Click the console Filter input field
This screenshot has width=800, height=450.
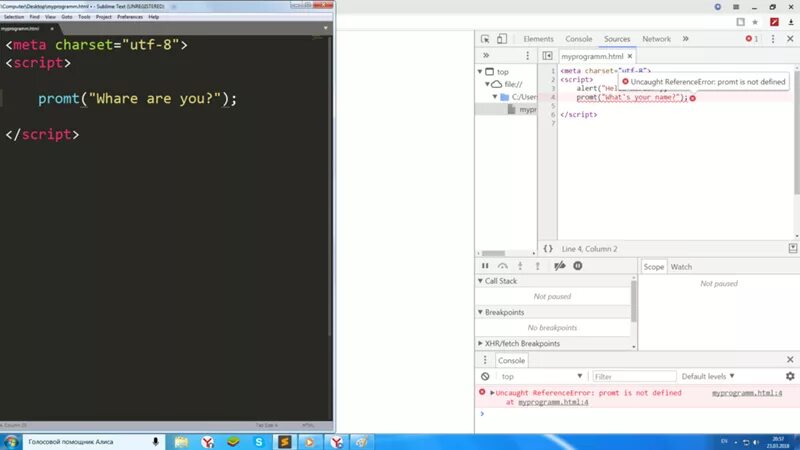[634, 377]
